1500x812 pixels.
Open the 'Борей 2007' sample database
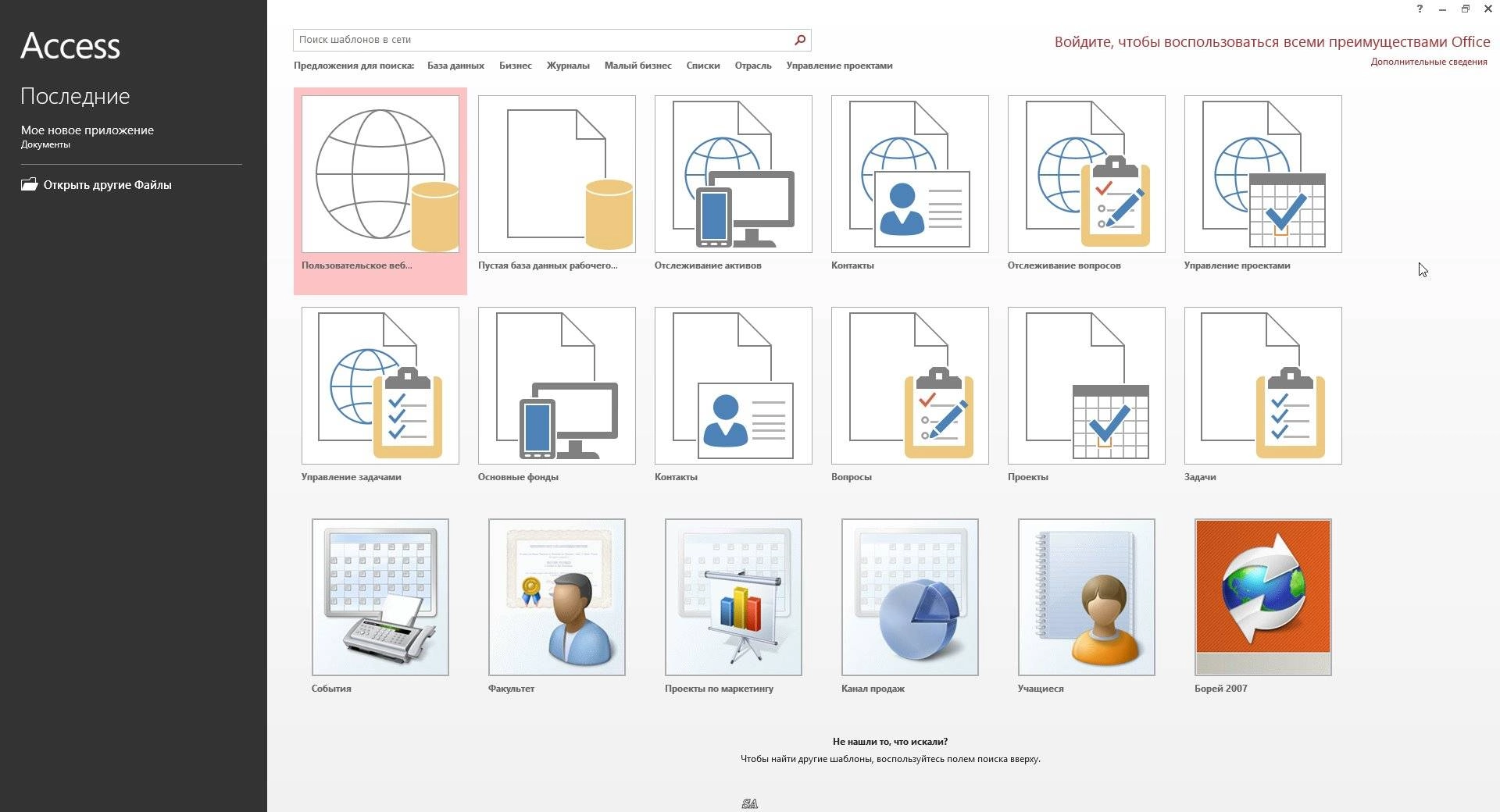pyautogui.click(x=1263, y=597)
